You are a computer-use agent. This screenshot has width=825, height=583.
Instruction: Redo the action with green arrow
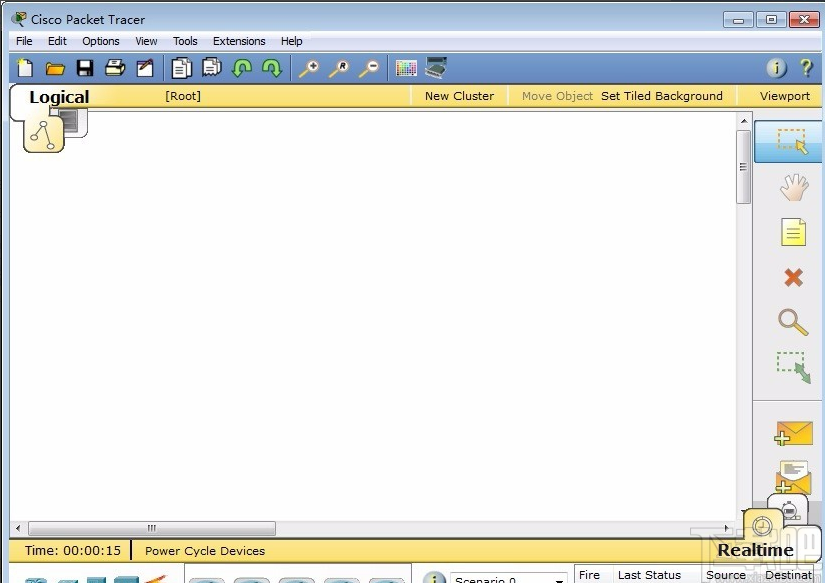(272, 68)
